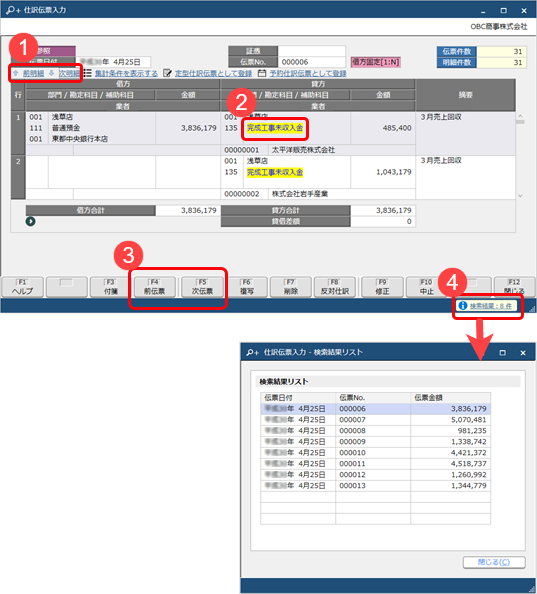This screenshot has height=594, width=537.
Task: Click the 伝票No. input field showing 000006
Action: pyautogui.click(x=311, y=62)
